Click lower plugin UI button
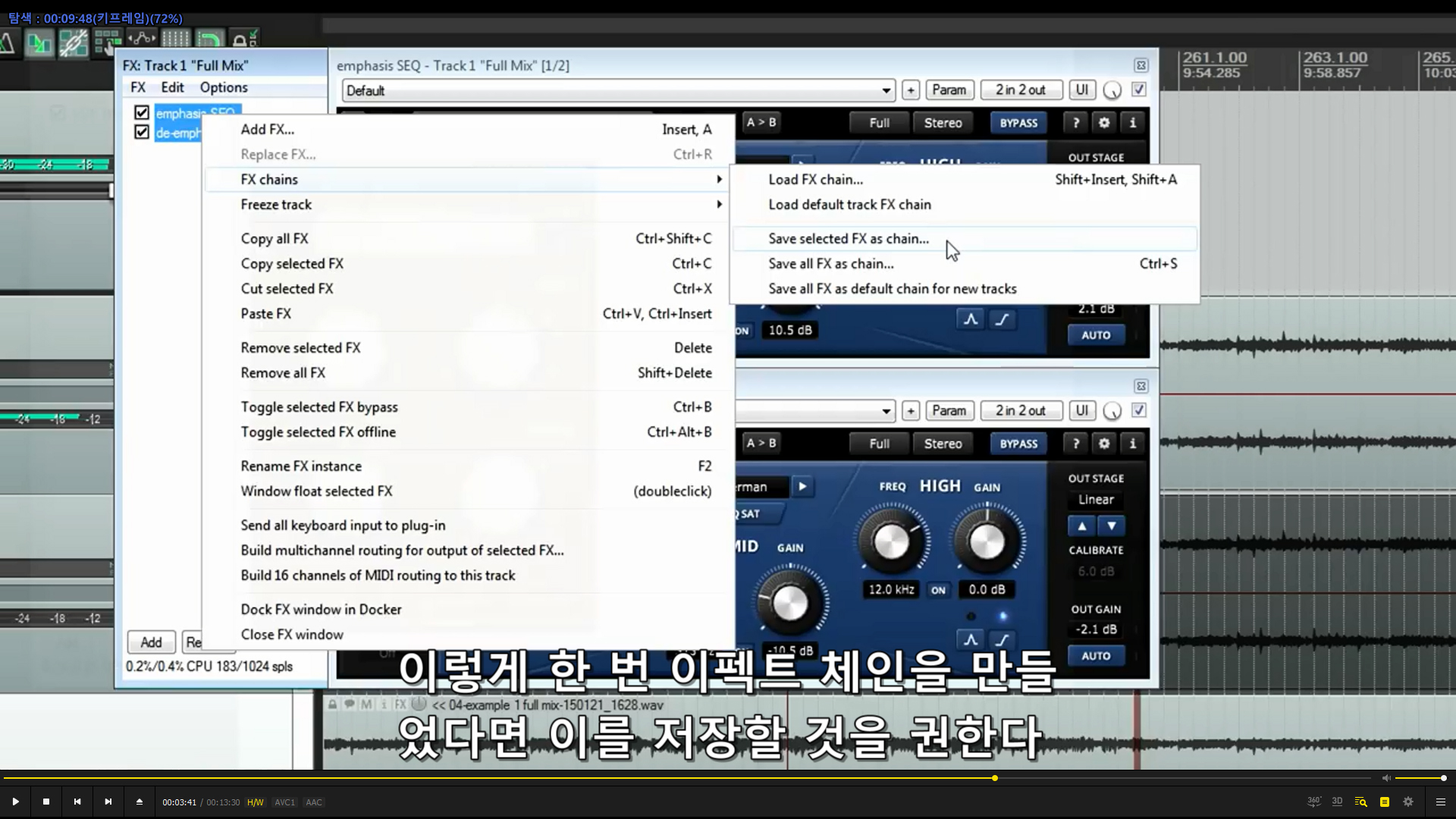 pos(1082,410)
